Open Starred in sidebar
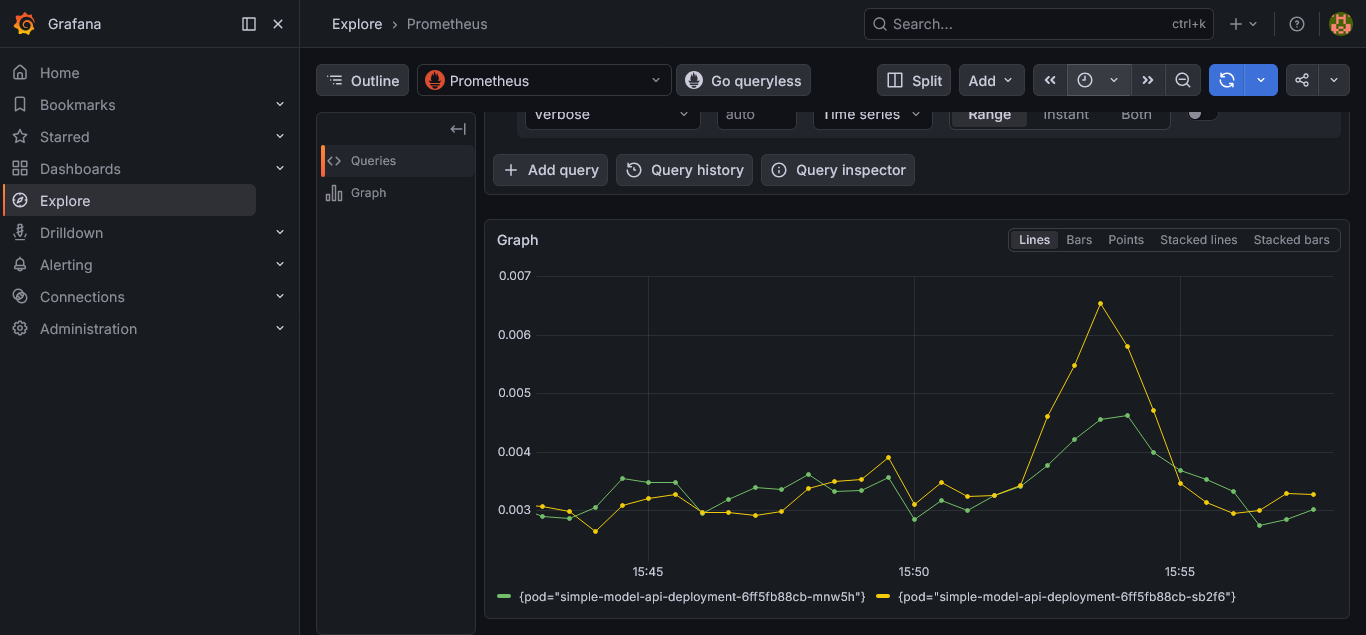 (64, 137)
